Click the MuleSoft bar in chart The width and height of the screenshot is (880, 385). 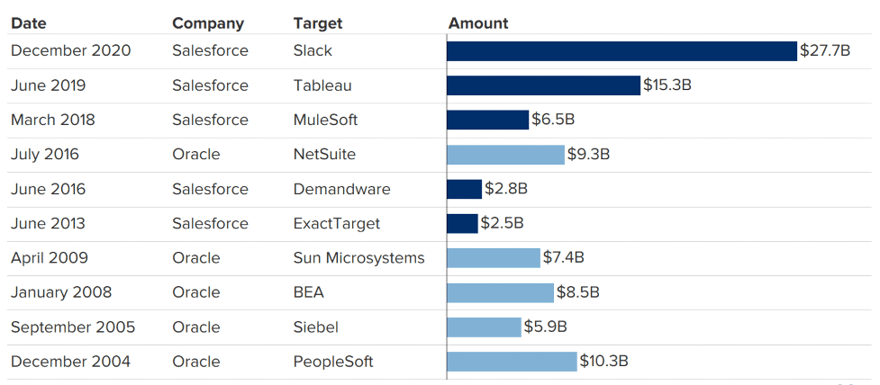pyautogui.click(x=488, y=120)
